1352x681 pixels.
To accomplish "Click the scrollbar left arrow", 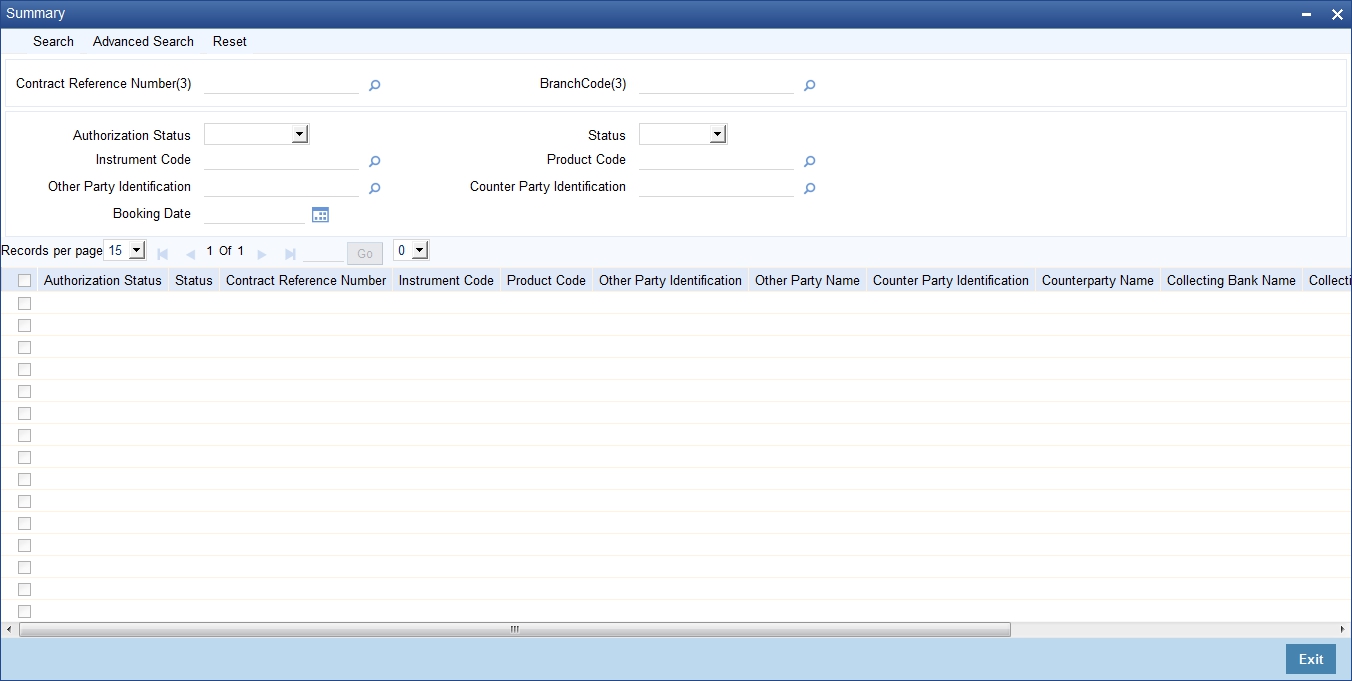I will tap(9, 629).
